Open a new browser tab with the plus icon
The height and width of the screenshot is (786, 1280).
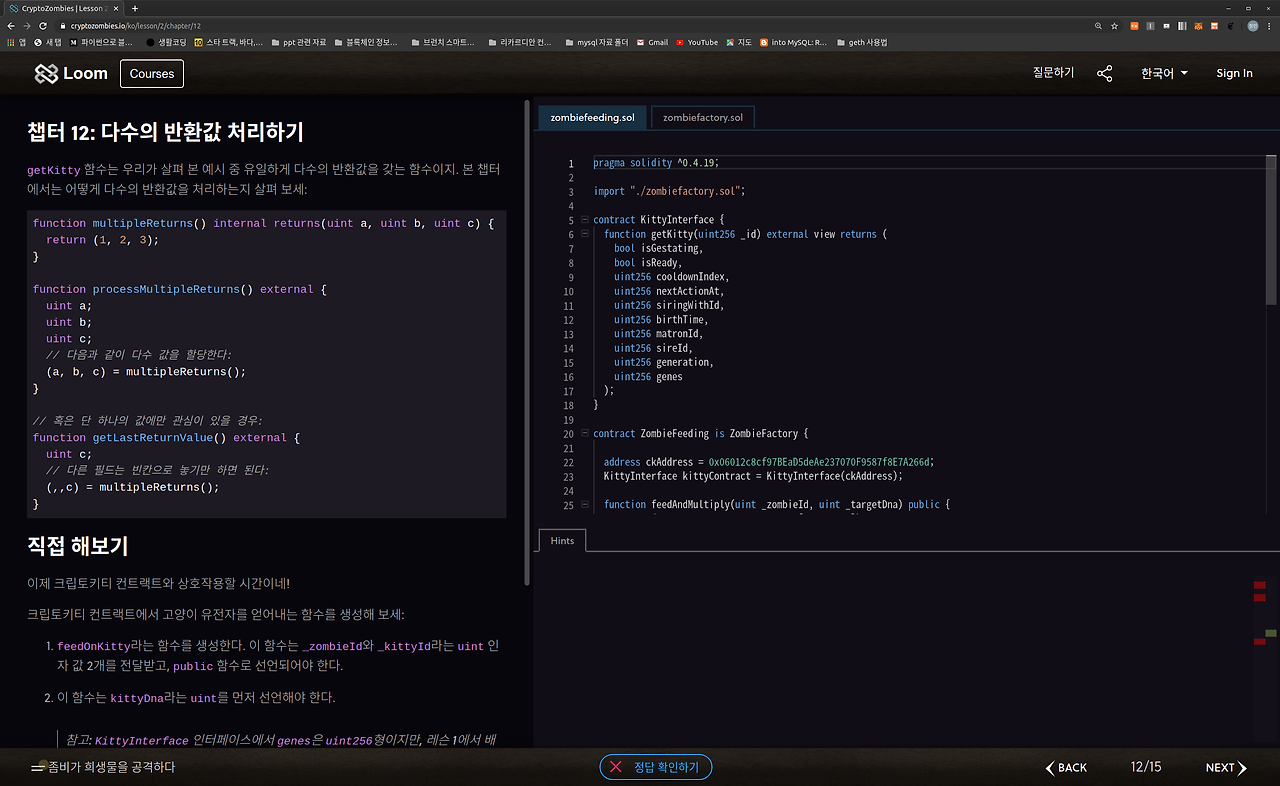(x=135, y=8)
